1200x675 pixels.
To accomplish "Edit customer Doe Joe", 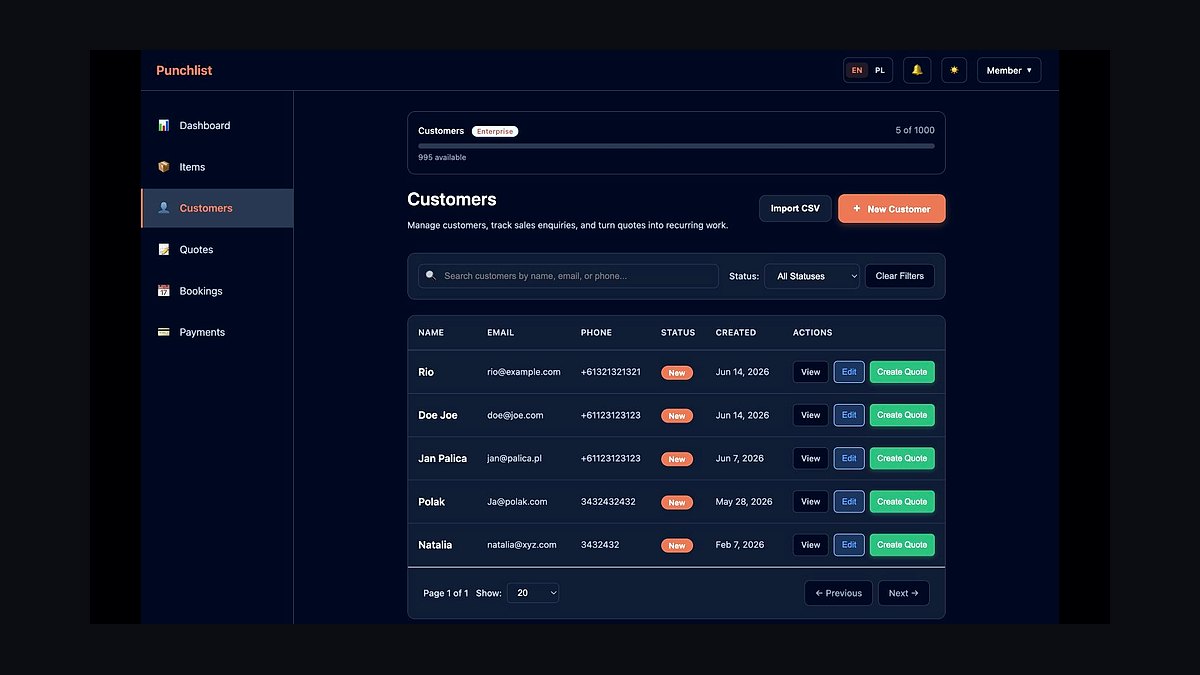I will pyautogui.click(x=849, y=415).
